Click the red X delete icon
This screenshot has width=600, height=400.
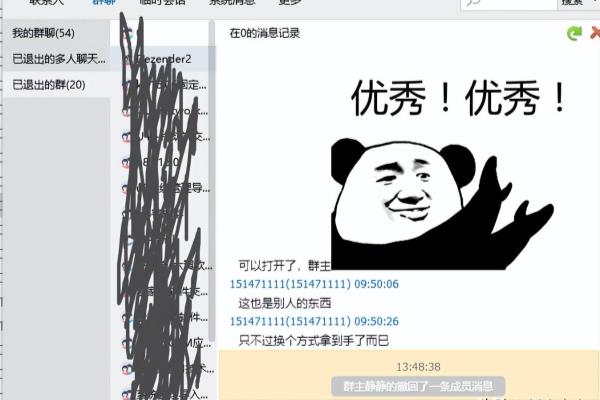(x=595, y=33)
